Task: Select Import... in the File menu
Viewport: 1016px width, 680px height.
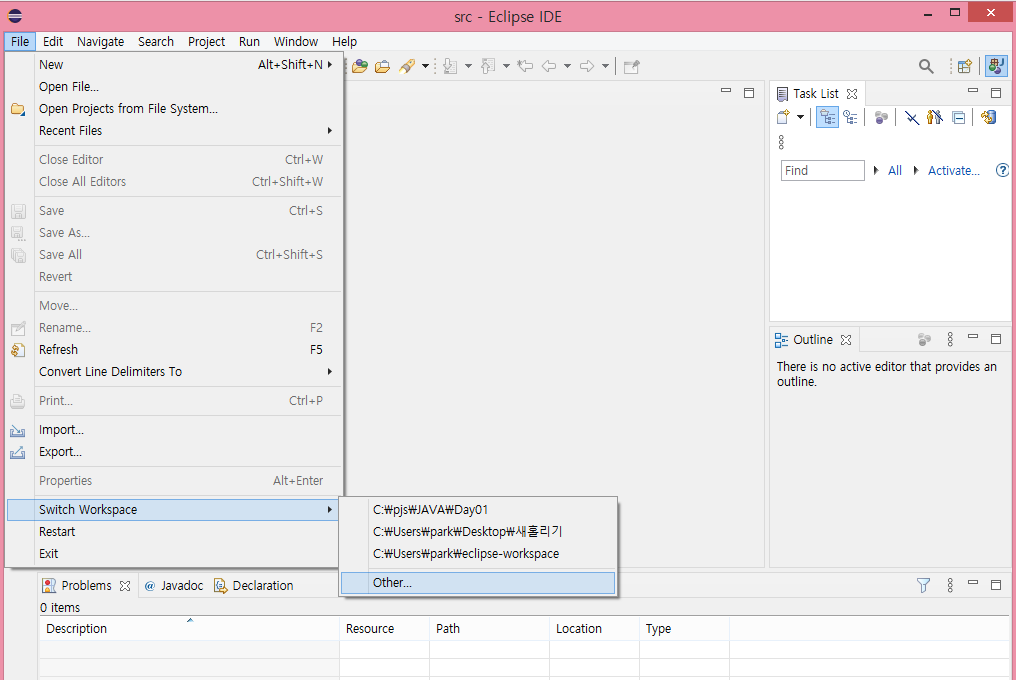Action: click(174, 430)
